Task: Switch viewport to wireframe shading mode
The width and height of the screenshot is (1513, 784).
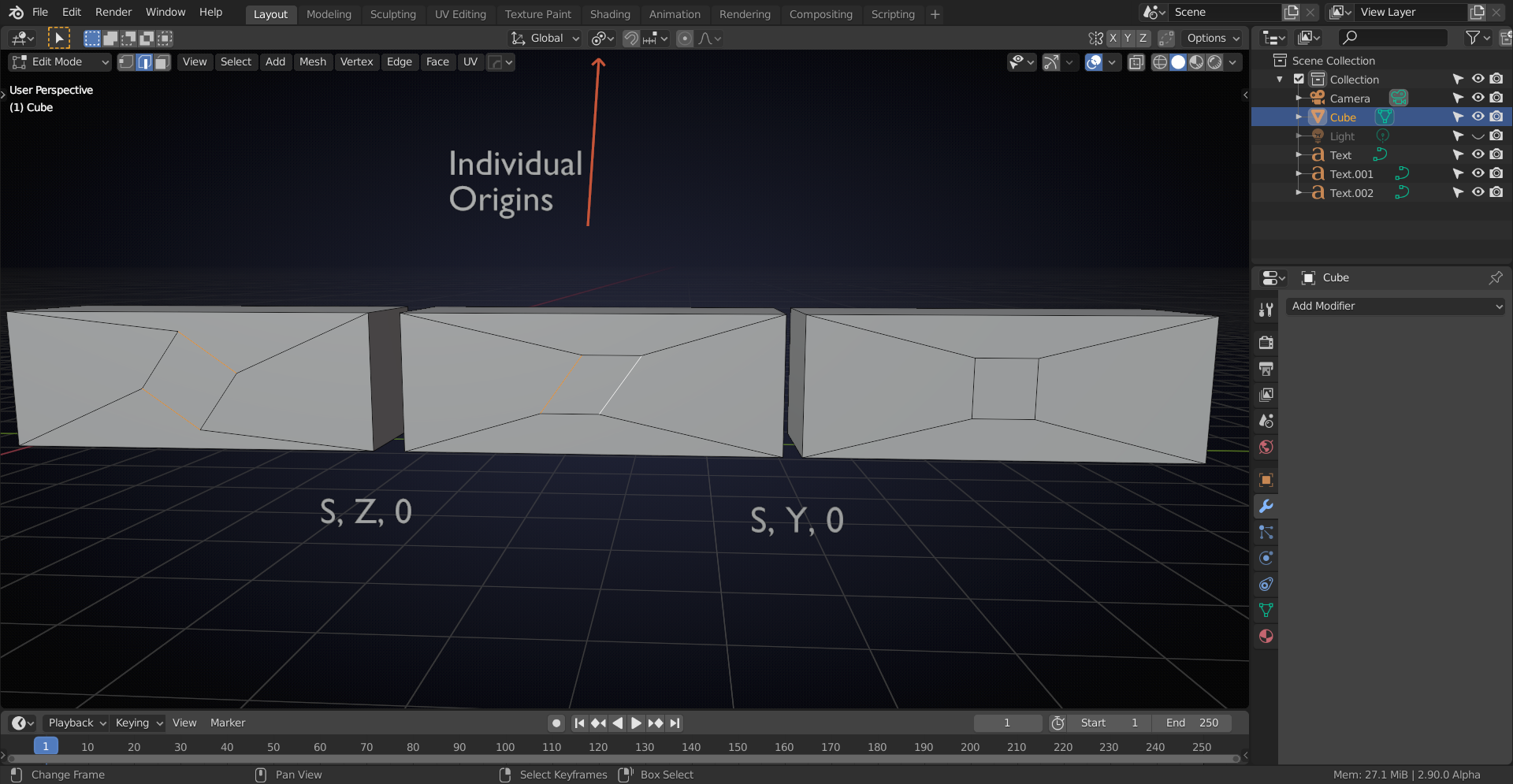Action: point(1159,62)
